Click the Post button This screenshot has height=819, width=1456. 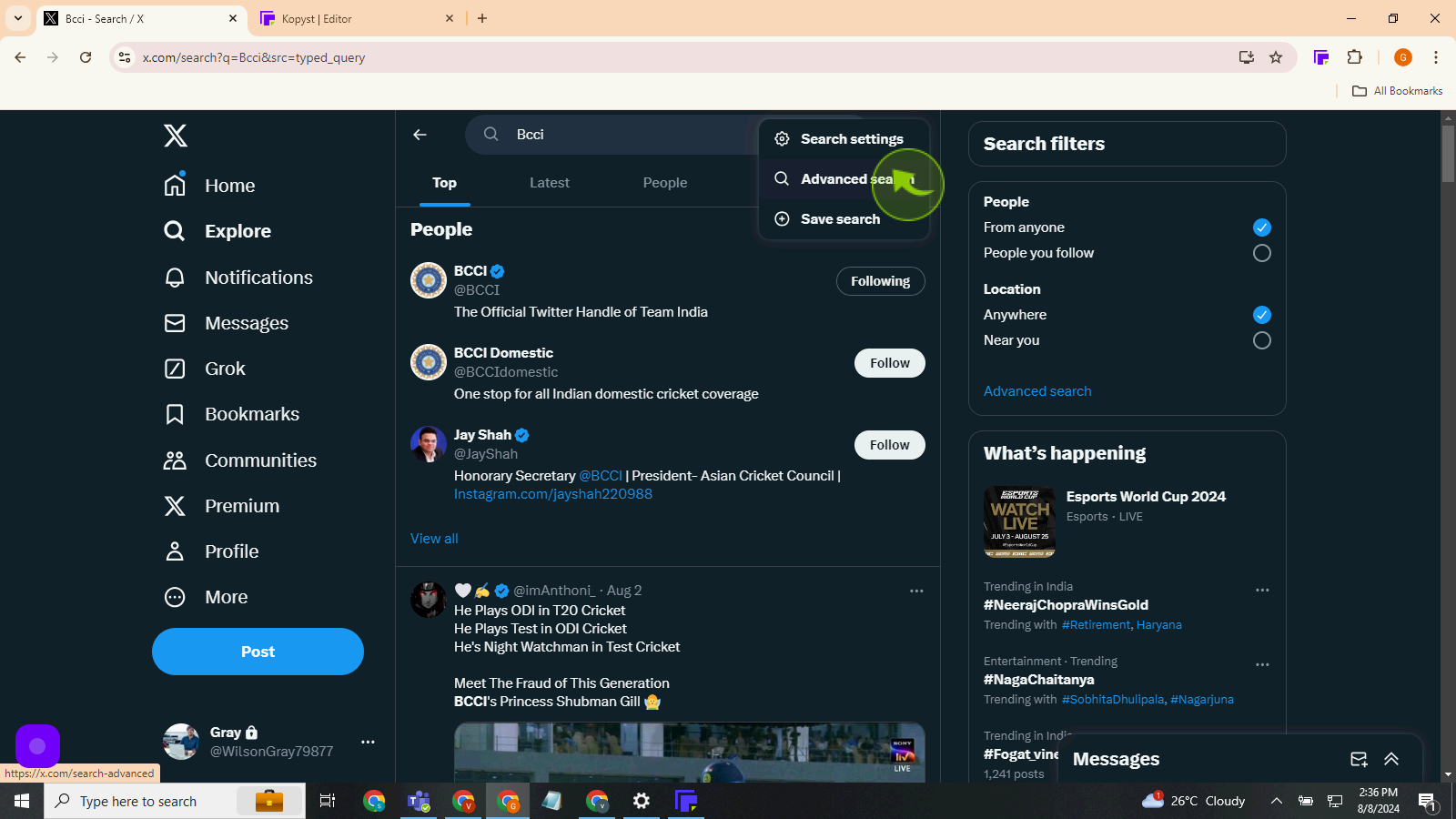pyautogui.click(x=258, y=652)
